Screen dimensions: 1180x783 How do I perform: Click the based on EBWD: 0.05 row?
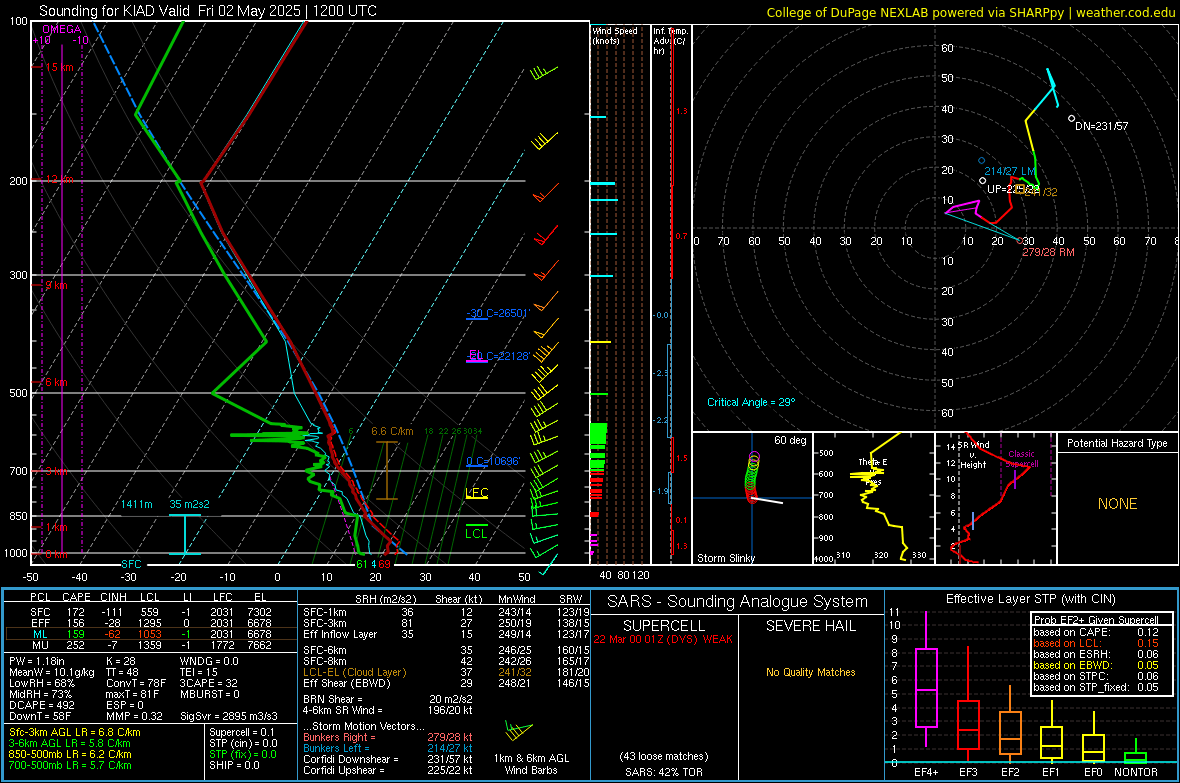(1096, 665)
